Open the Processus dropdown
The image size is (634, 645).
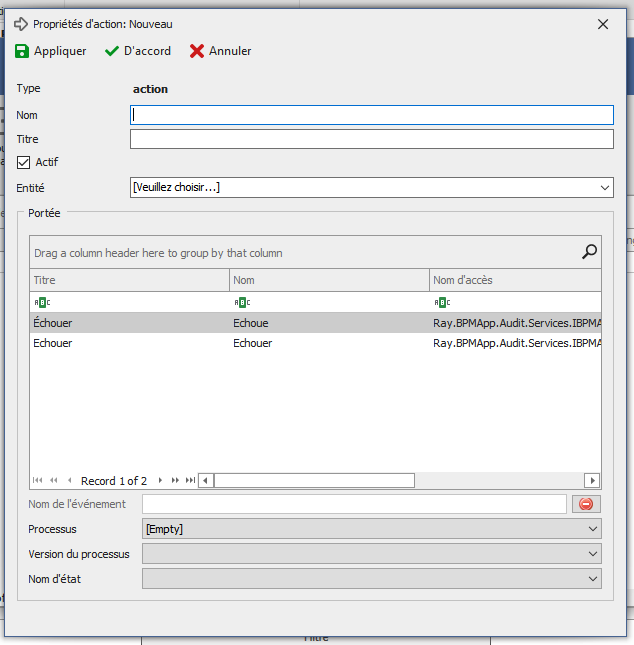(372, 529)
